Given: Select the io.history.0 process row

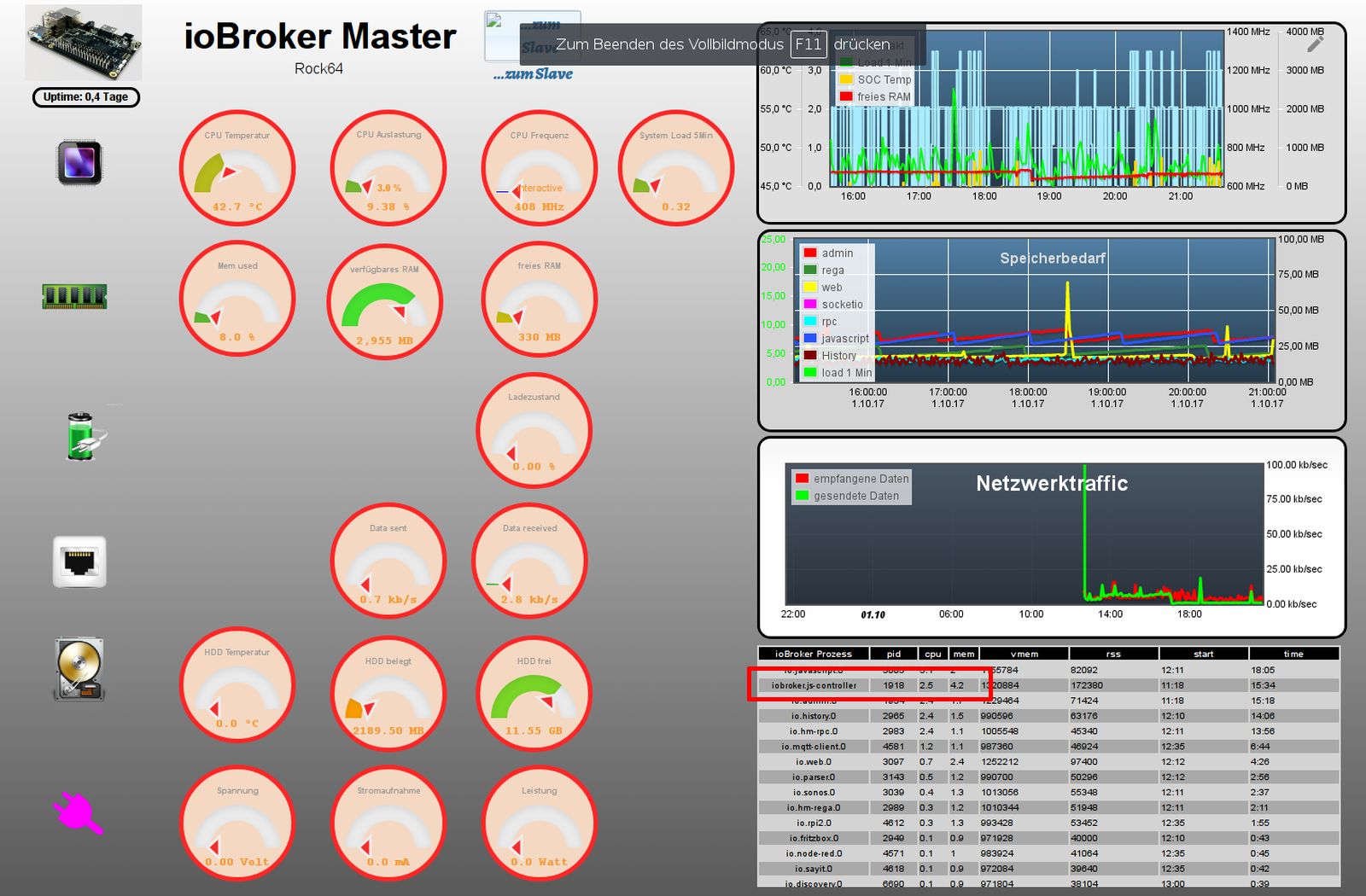Looking at the screenshot, I should 1048,716.
